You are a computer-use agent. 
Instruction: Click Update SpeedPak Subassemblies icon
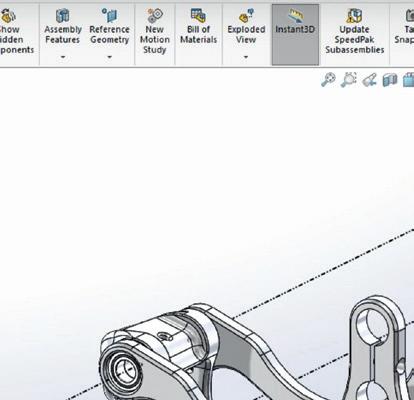354,16
